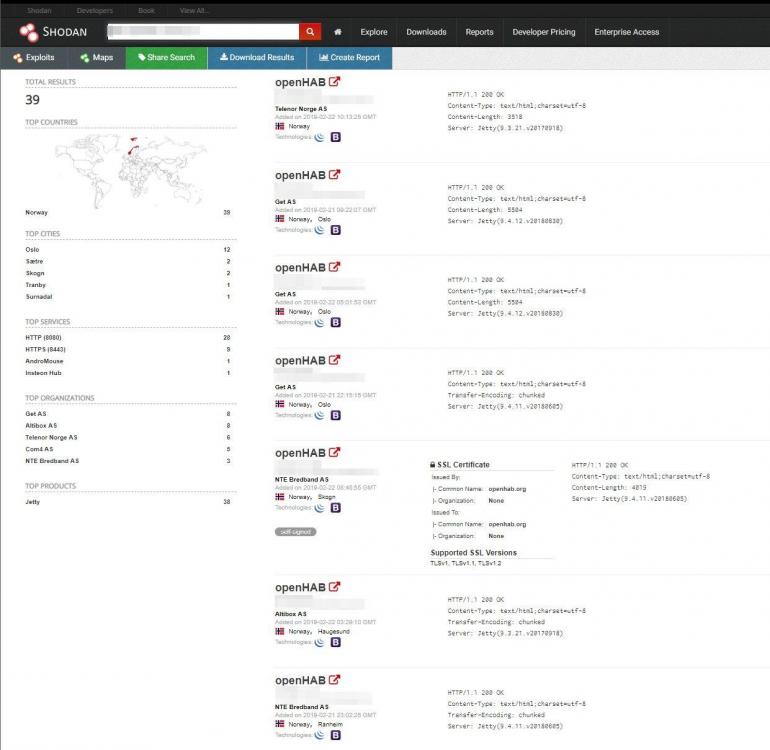Click the red search magnifier button
The image size is (770, 750).
pos(310,32)
